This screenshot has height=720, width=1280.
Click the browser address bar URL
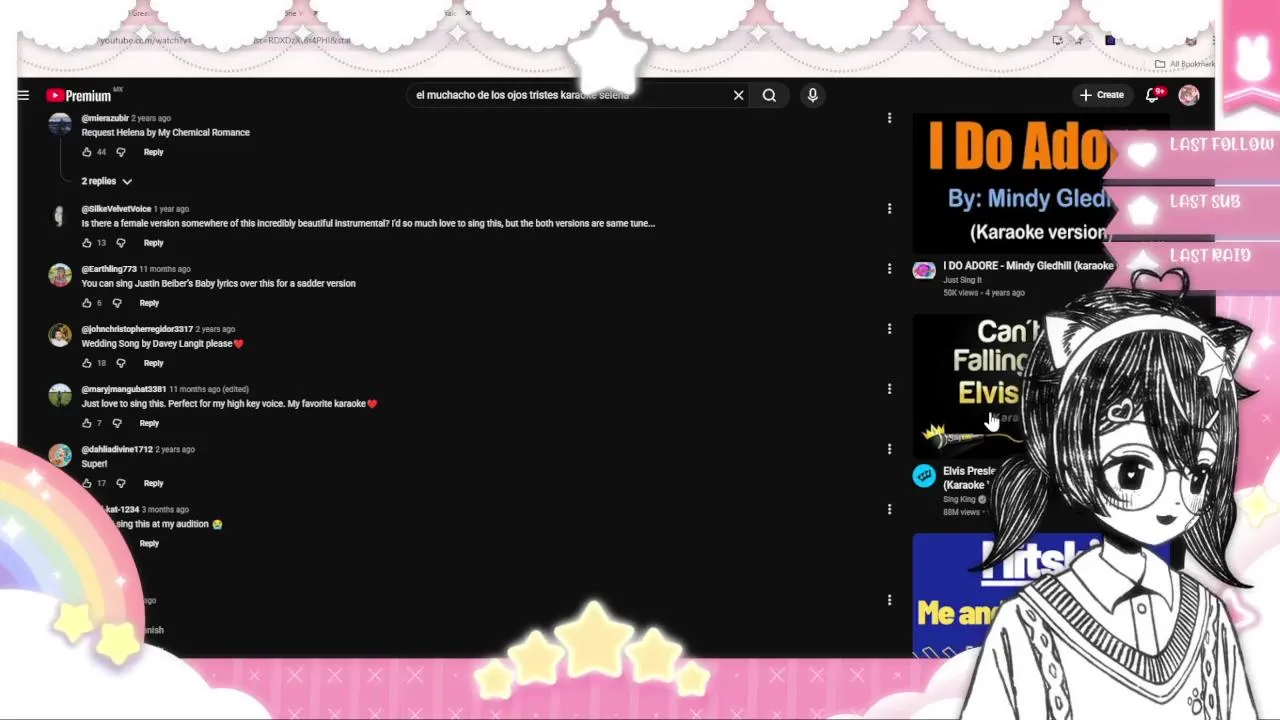point(225,40)
